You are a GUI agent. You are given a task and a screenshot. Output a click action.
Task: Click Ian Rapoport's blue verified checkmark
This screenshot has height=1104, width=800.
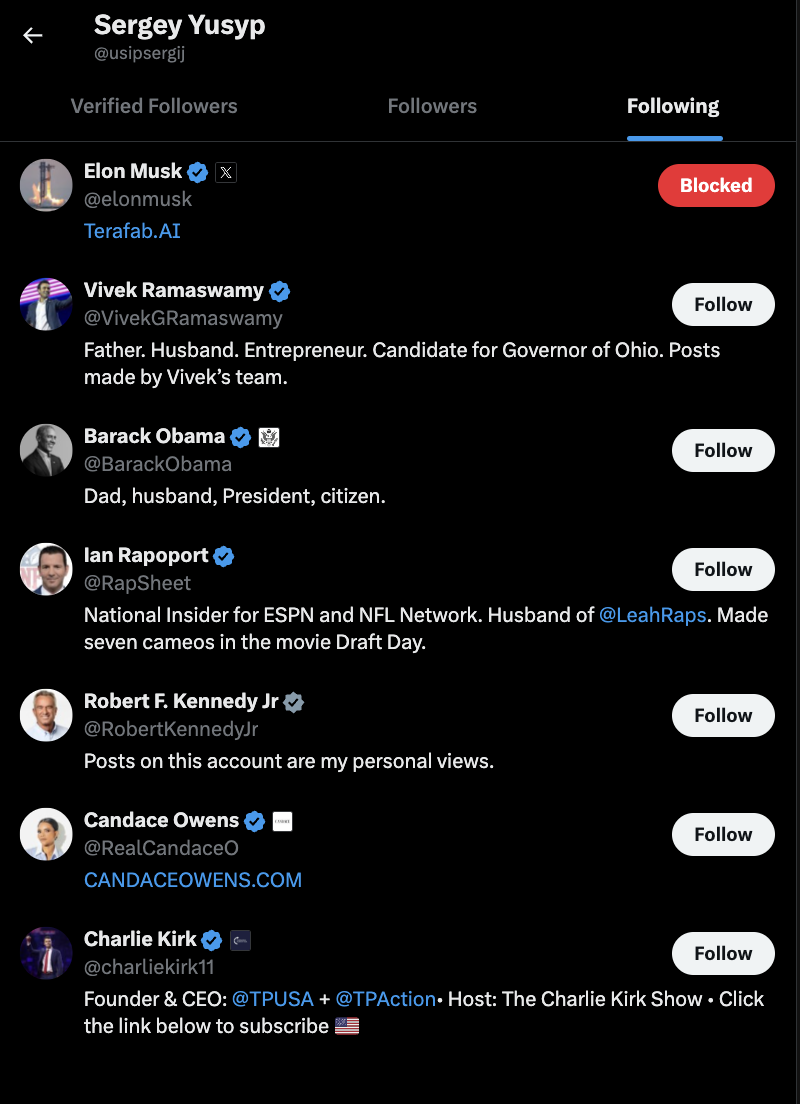224,556
